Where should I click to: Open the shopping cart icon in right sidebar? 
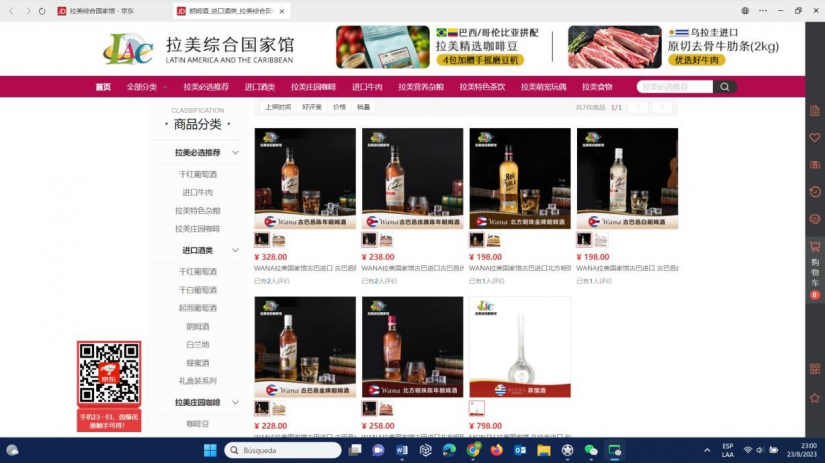pos(814,246)
